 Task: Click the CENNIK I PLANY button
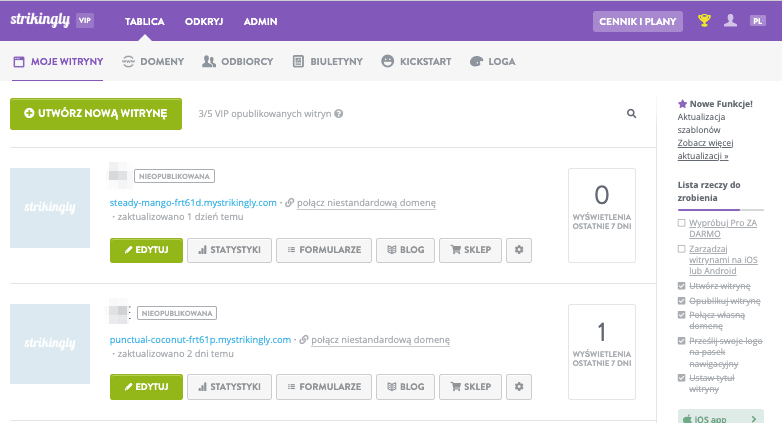coord(637,21)
